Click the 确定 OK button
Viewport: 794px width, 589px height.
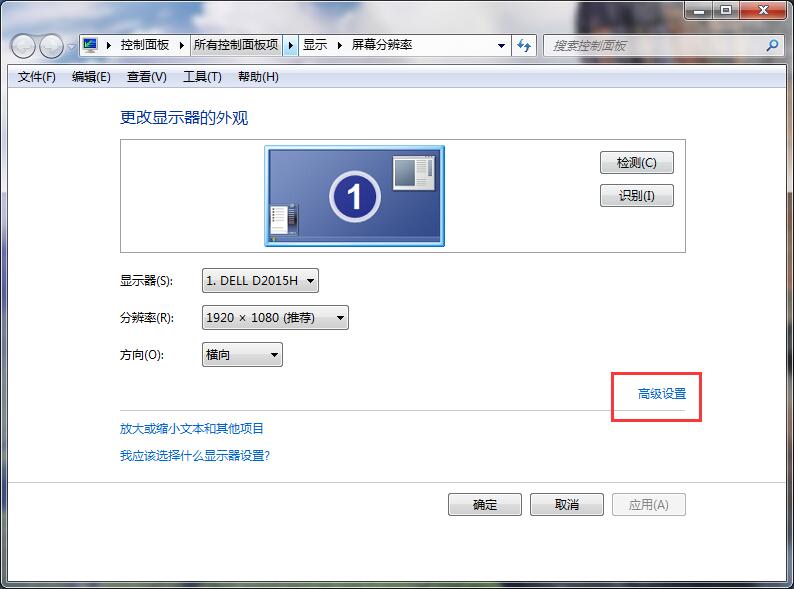[485, 504]
